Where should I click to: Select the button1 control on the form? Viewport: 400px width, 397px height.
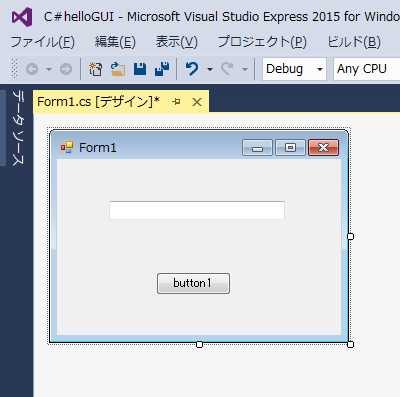[193, 283]
